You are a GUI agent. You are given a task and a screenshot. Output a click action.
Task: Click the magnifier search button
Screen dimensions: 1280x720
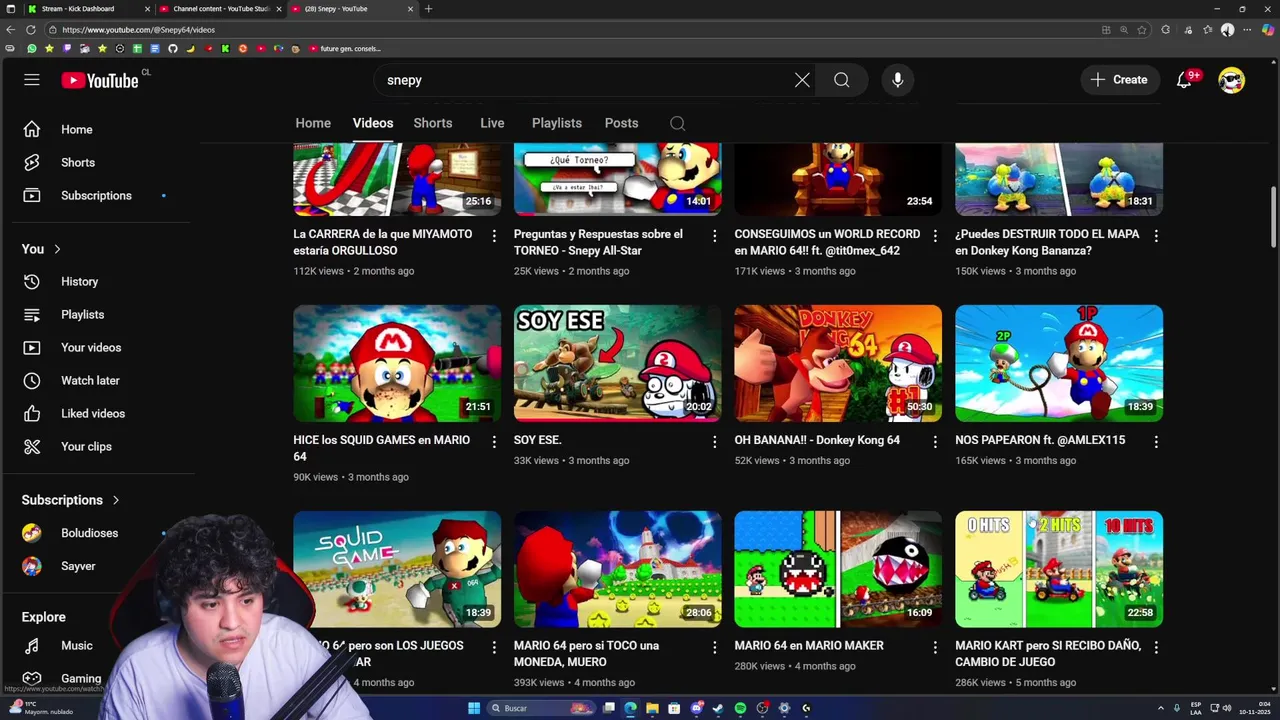(842, 80)
